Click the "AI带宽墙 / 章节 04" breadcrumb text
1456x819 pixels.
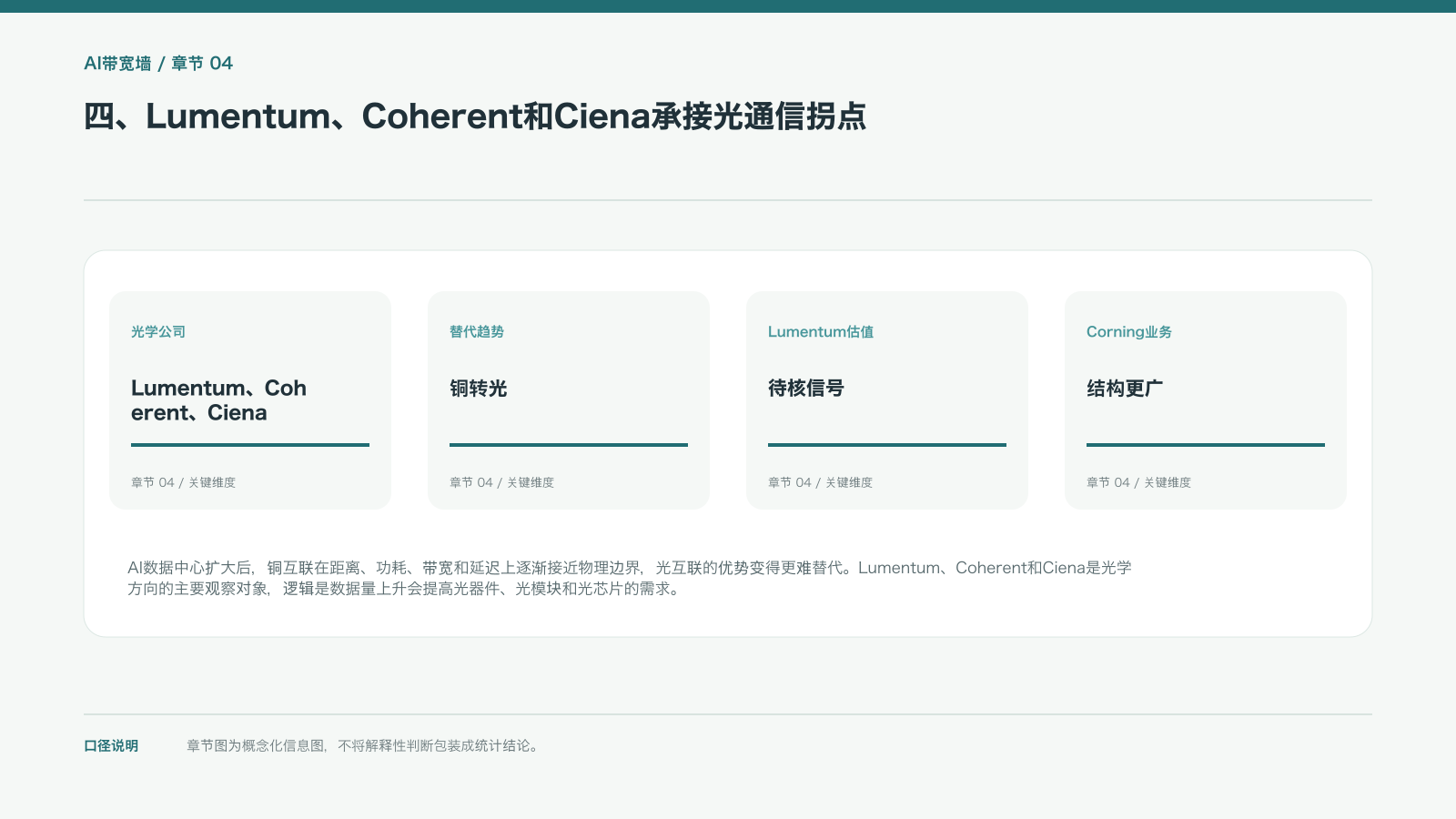[x=158, y=64]
